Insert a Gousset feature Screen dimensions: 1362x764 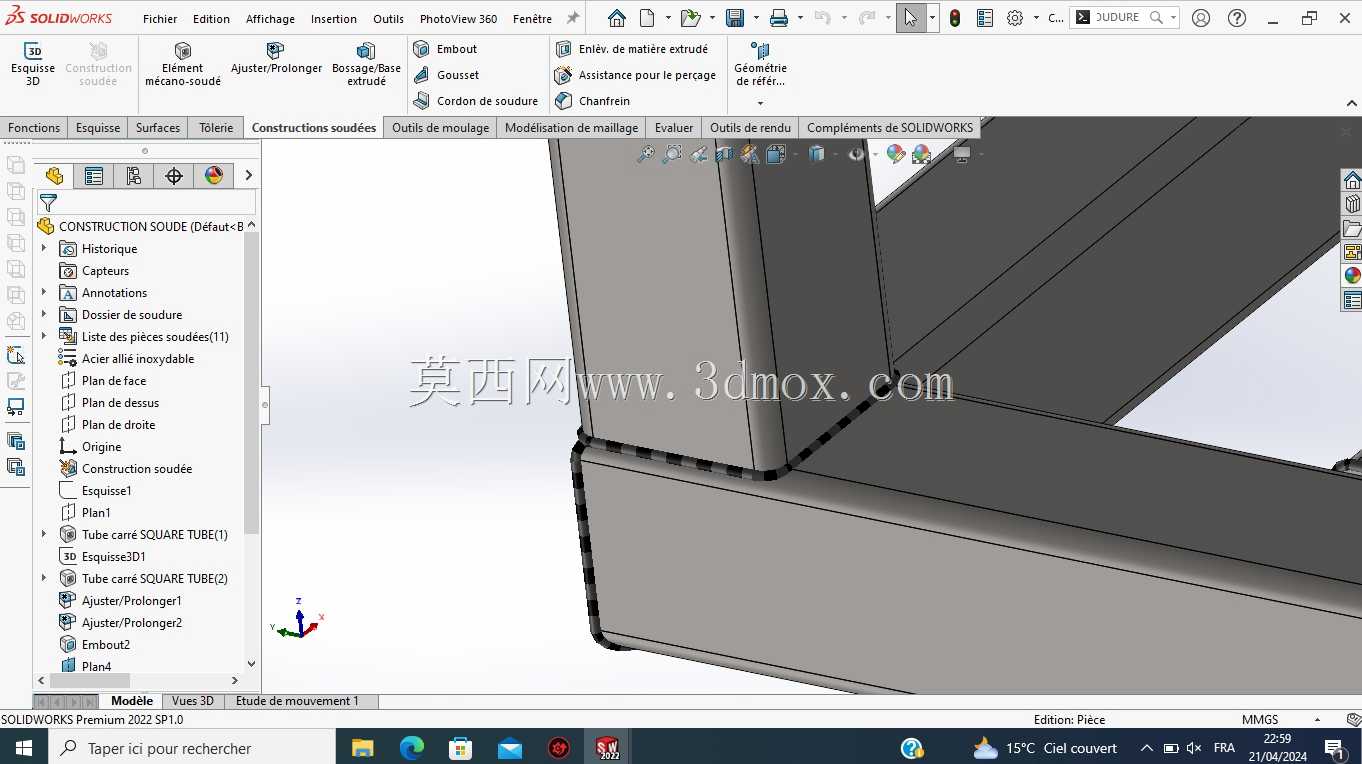(447, 75)
